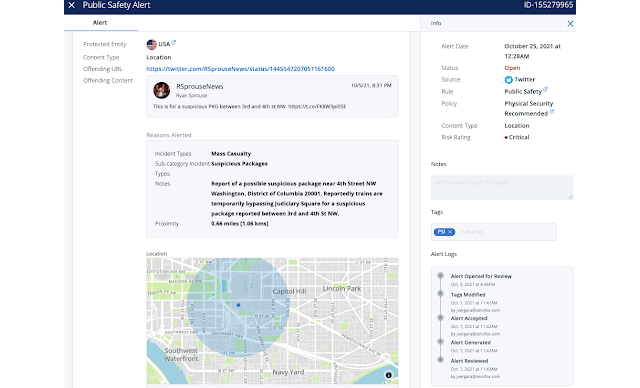
Task: Click the blue location dot on map
Action: pyautogui.click(x=238, y=305)
